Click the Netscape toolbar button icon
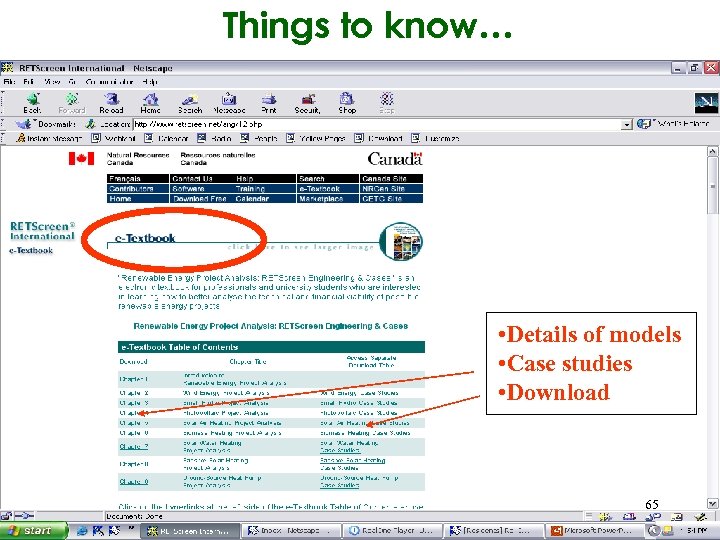 (229, 102)
